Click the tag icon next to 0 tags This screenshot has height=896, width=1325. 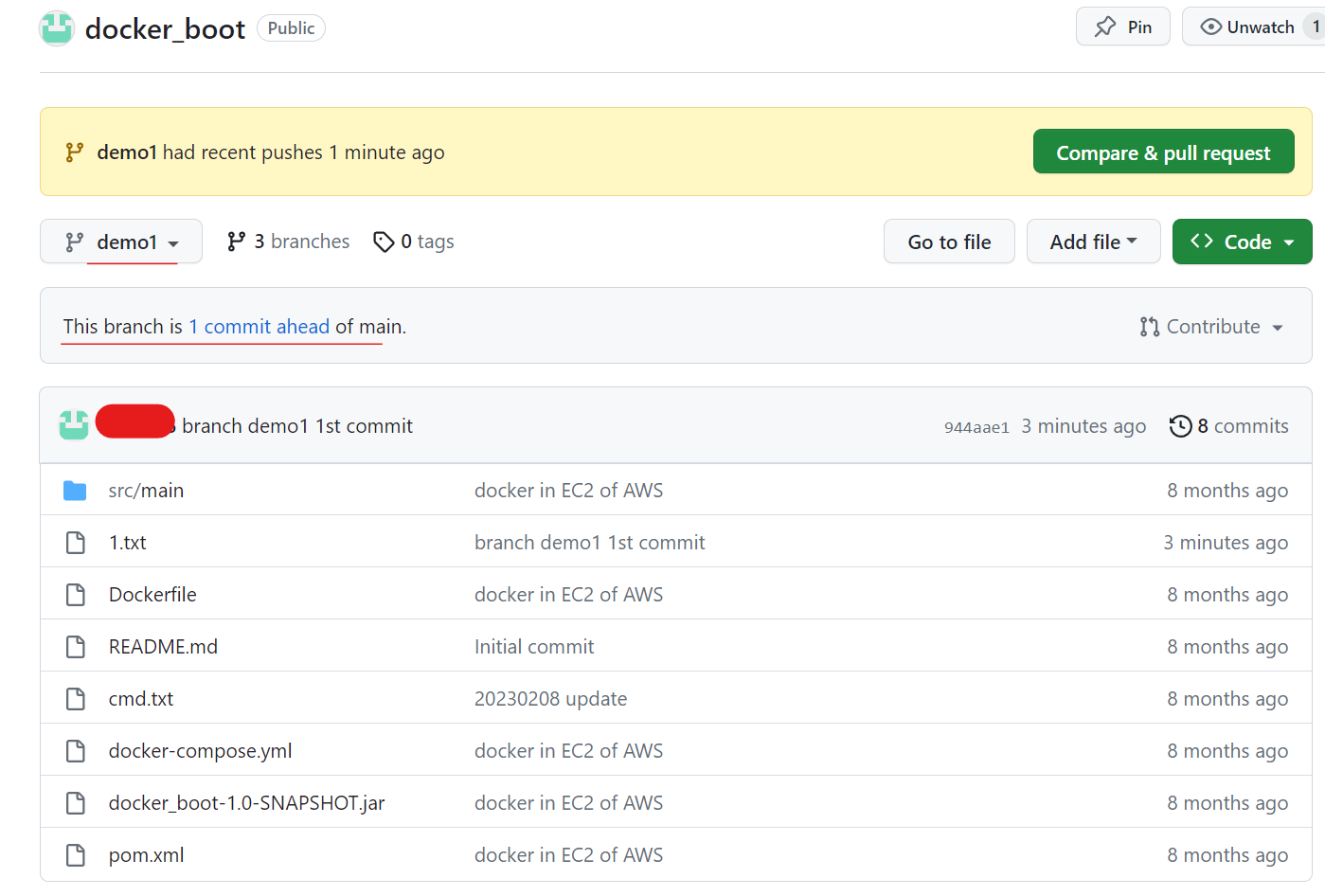tap(384, 242)
